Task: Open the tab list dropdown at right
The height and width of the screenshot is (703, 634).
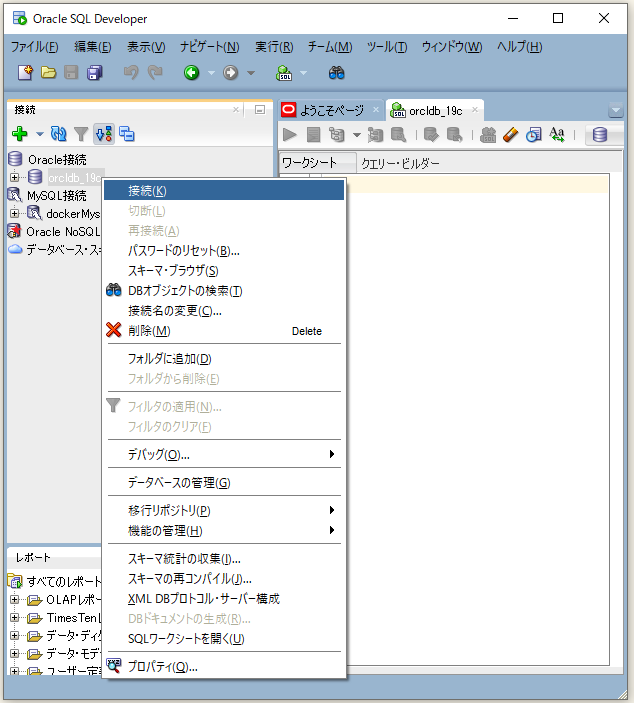Action: (616, 110)
